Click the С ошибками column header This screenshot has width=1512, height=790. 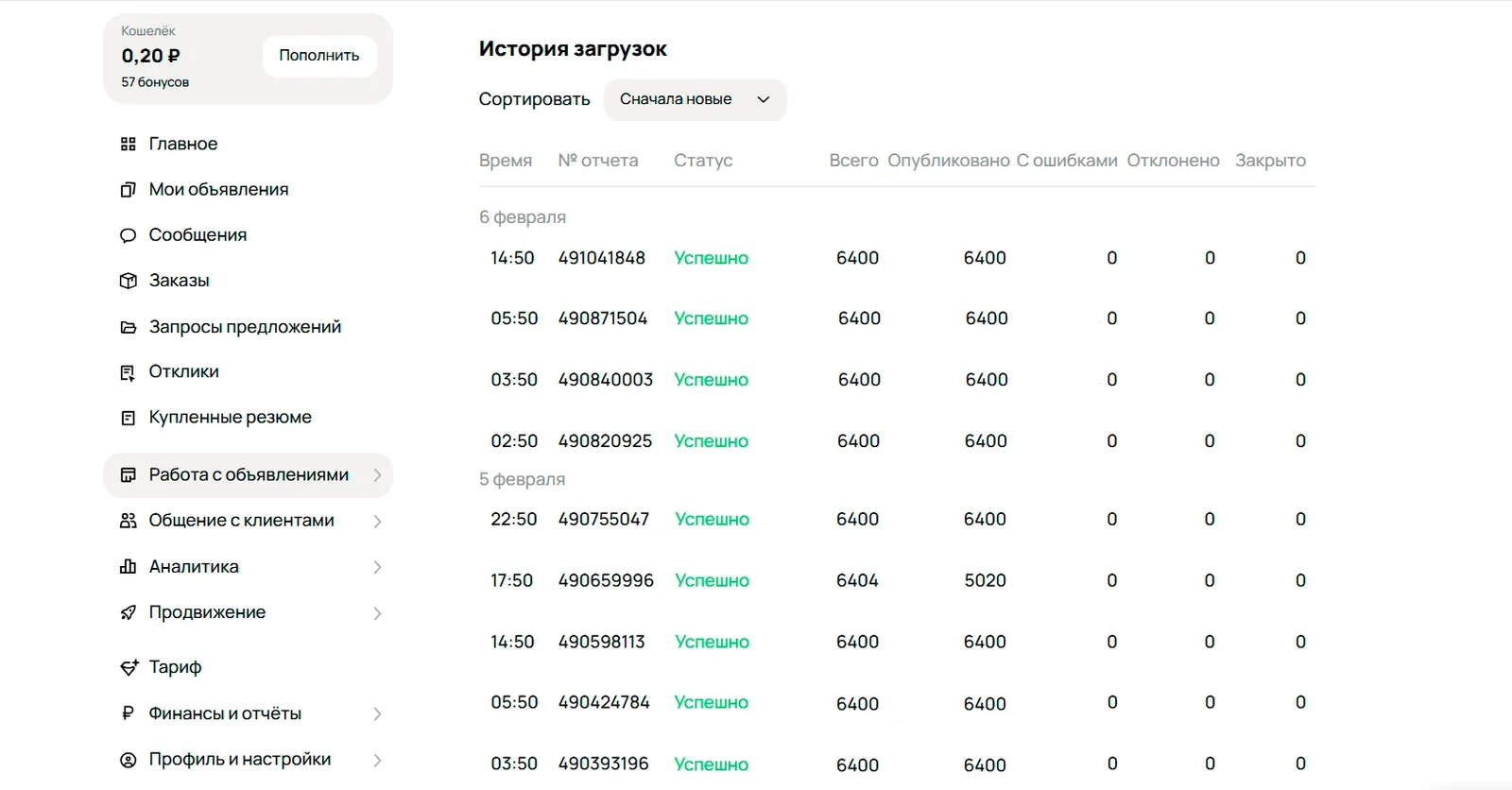[1067, 161]
